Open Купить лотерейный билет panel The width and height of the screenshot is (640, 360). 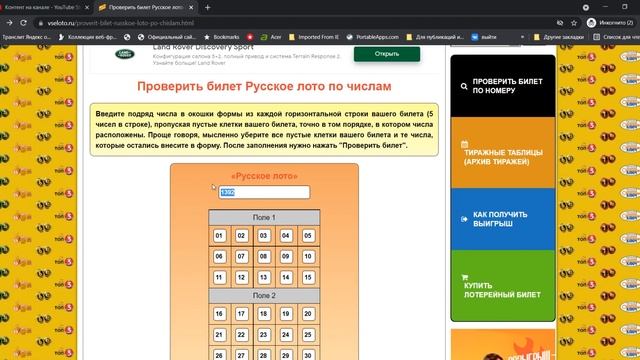(503, 286)
